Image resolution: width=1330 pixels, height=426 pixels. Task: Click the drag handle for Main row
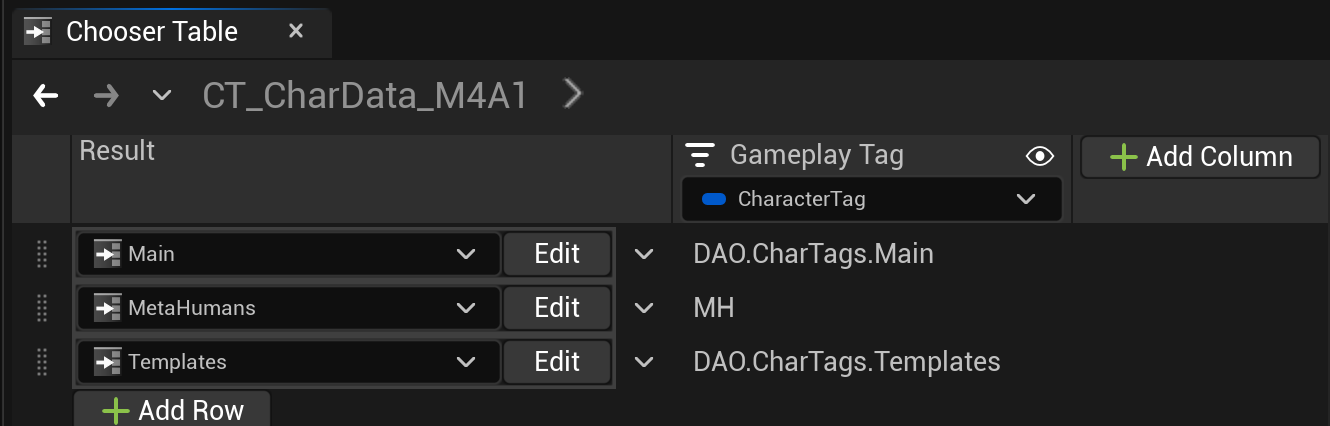pyautogui.click(x=42, y=254)
